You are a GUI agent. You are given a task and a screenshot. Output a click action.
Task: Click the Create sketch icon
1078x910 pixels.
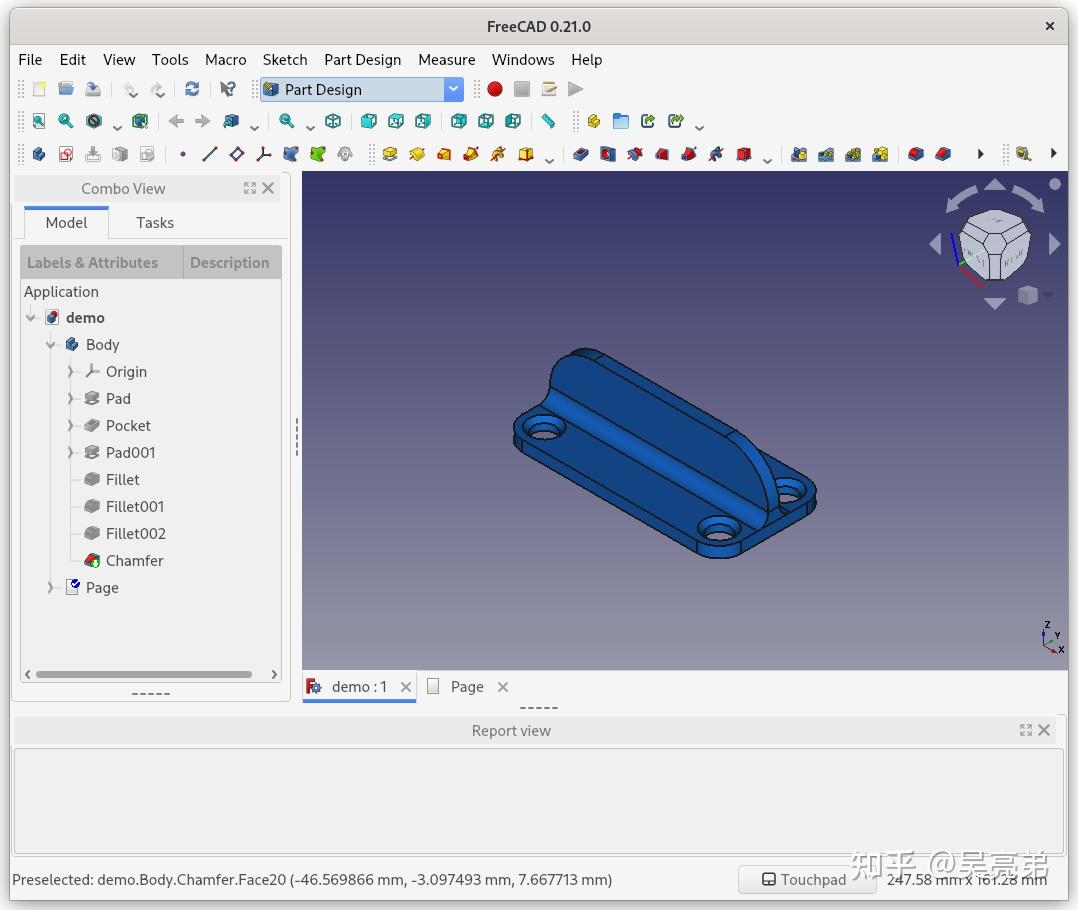click(66, 154)
